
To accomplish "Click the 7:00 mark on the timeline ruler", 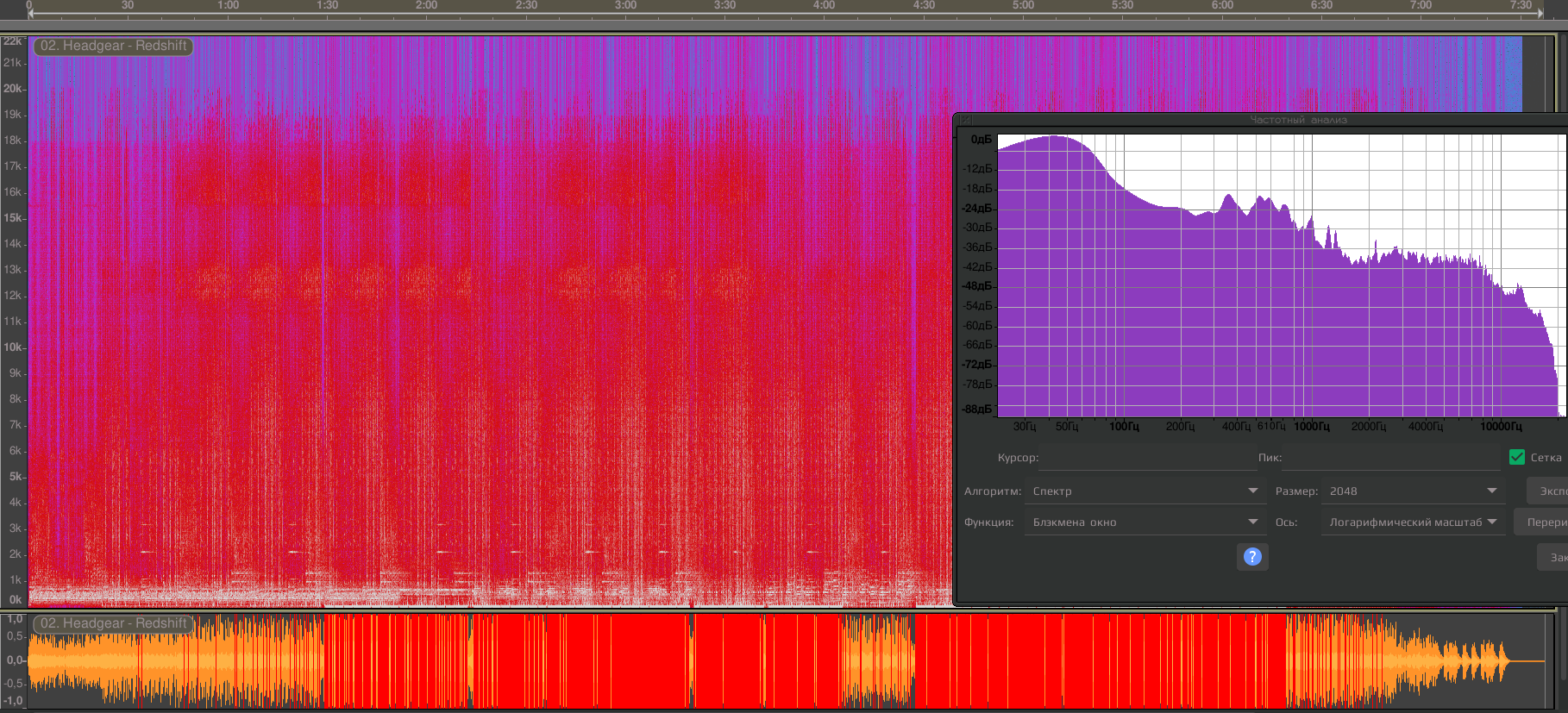I will [1421, 5].
